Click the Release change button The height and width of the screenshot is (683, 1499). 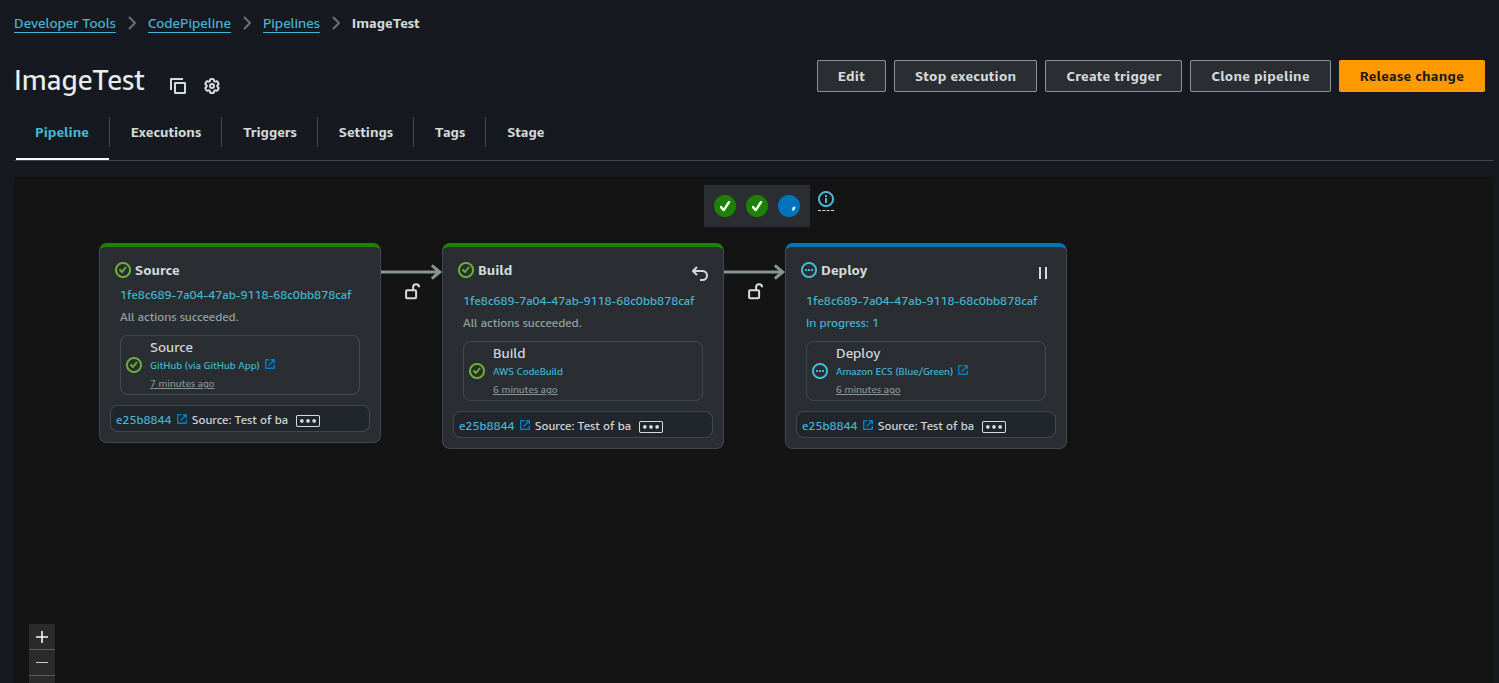[x=1412, y=76]
